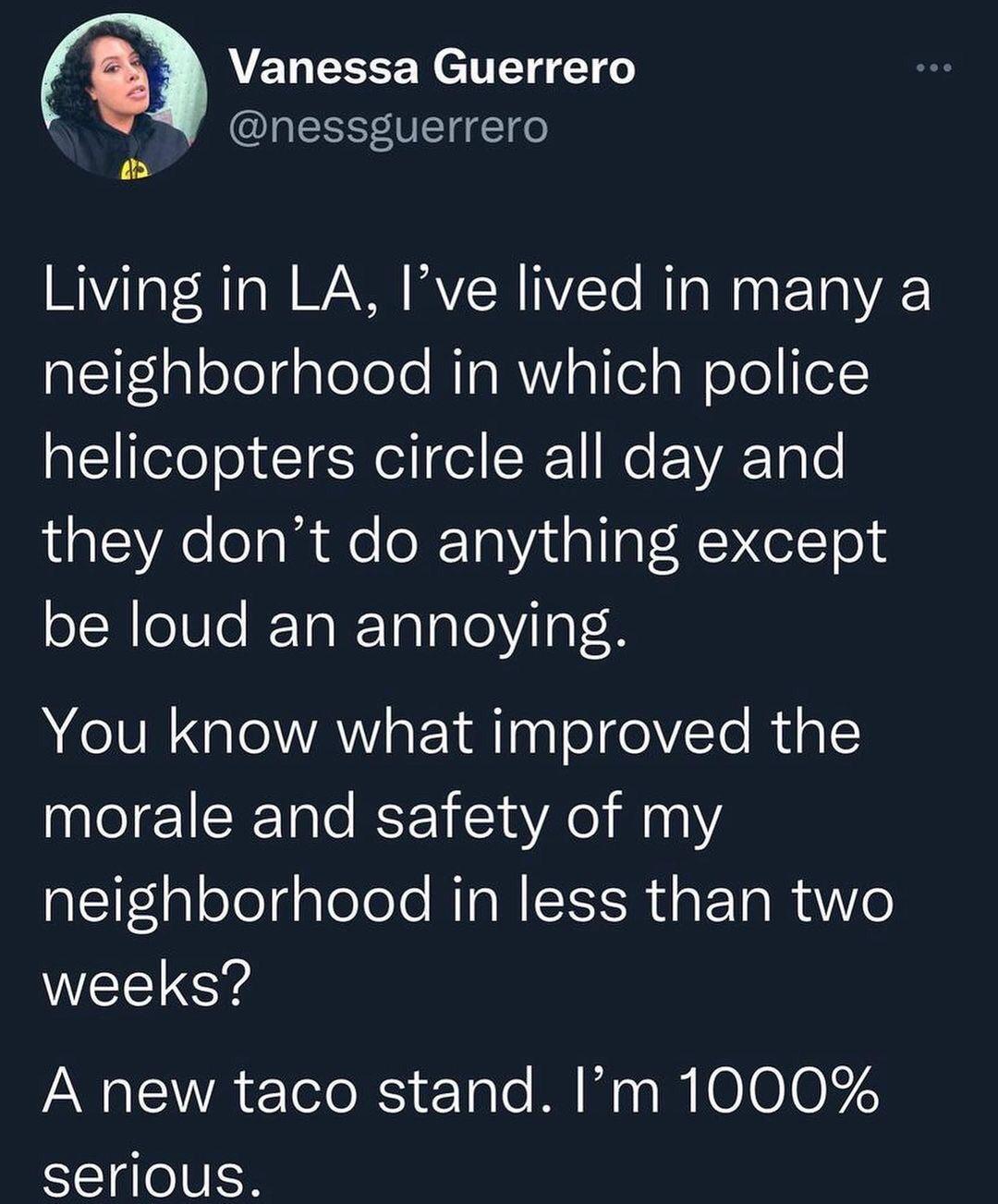Click the display name Vanessa Guerrero
Screen dimensions: 998x1204
point(433,67)
